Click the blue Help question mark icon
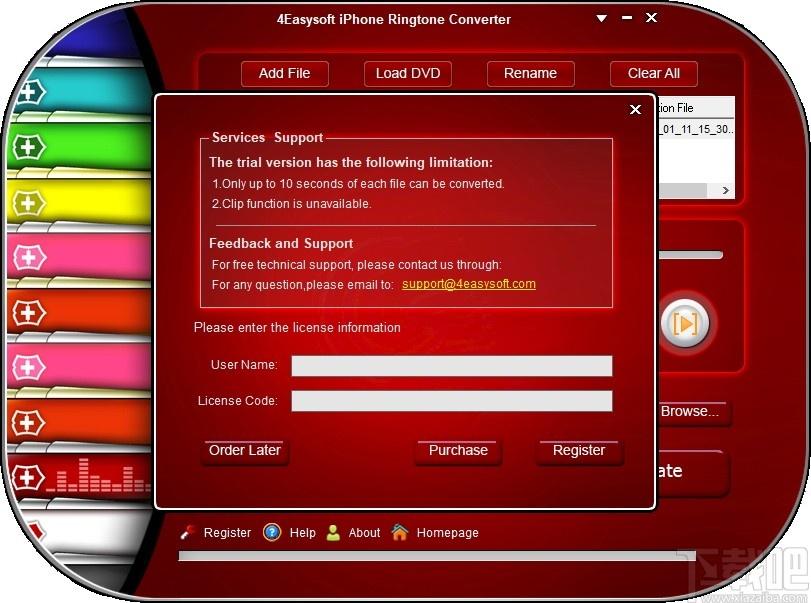Viewport: 811px width, 603px height. pyautogui.click(x=272, y=532)
